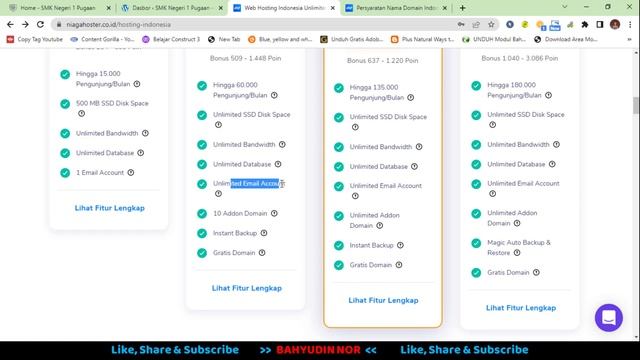Image resolution: width=640 pixels, height=360 pixels.
Task: Show info for Unlimited Database in first plan
Action: point(141,153)
